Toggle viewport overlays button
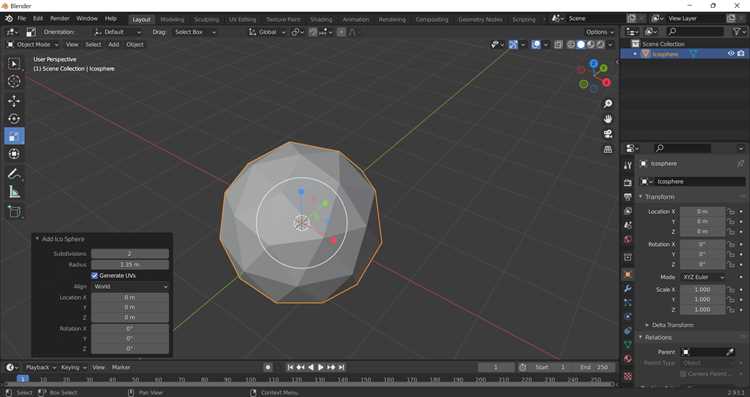 tap(536, 44)
